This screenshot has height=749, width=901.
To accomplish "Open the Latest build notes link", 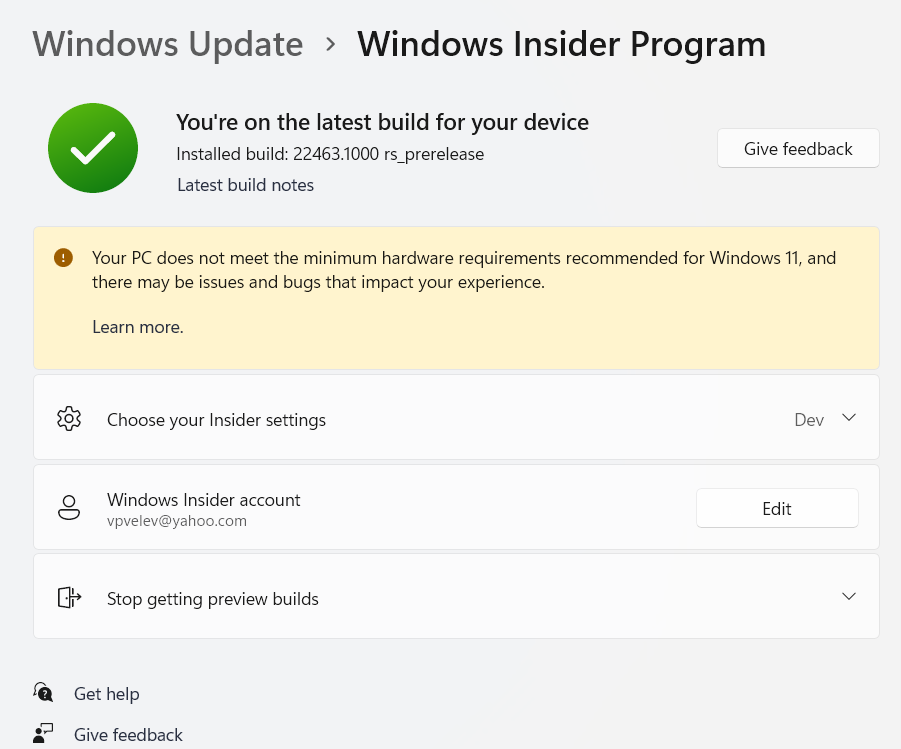I will [x=245, y=185].
